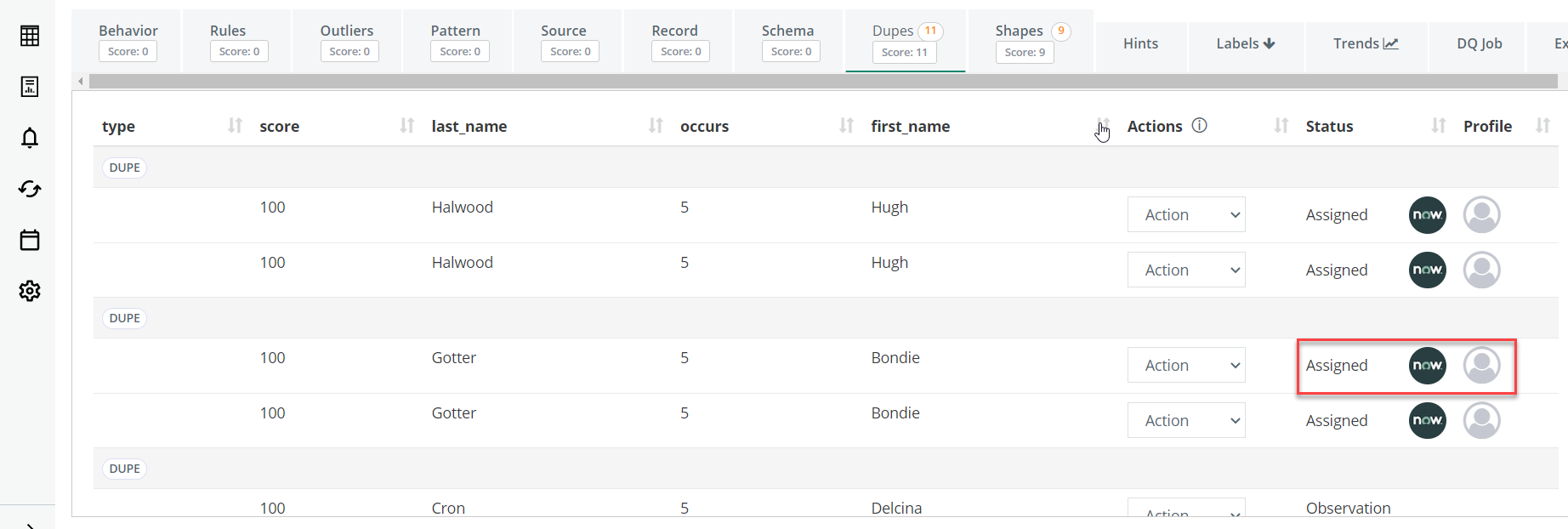Click the Labels download button

(1245, 43)
